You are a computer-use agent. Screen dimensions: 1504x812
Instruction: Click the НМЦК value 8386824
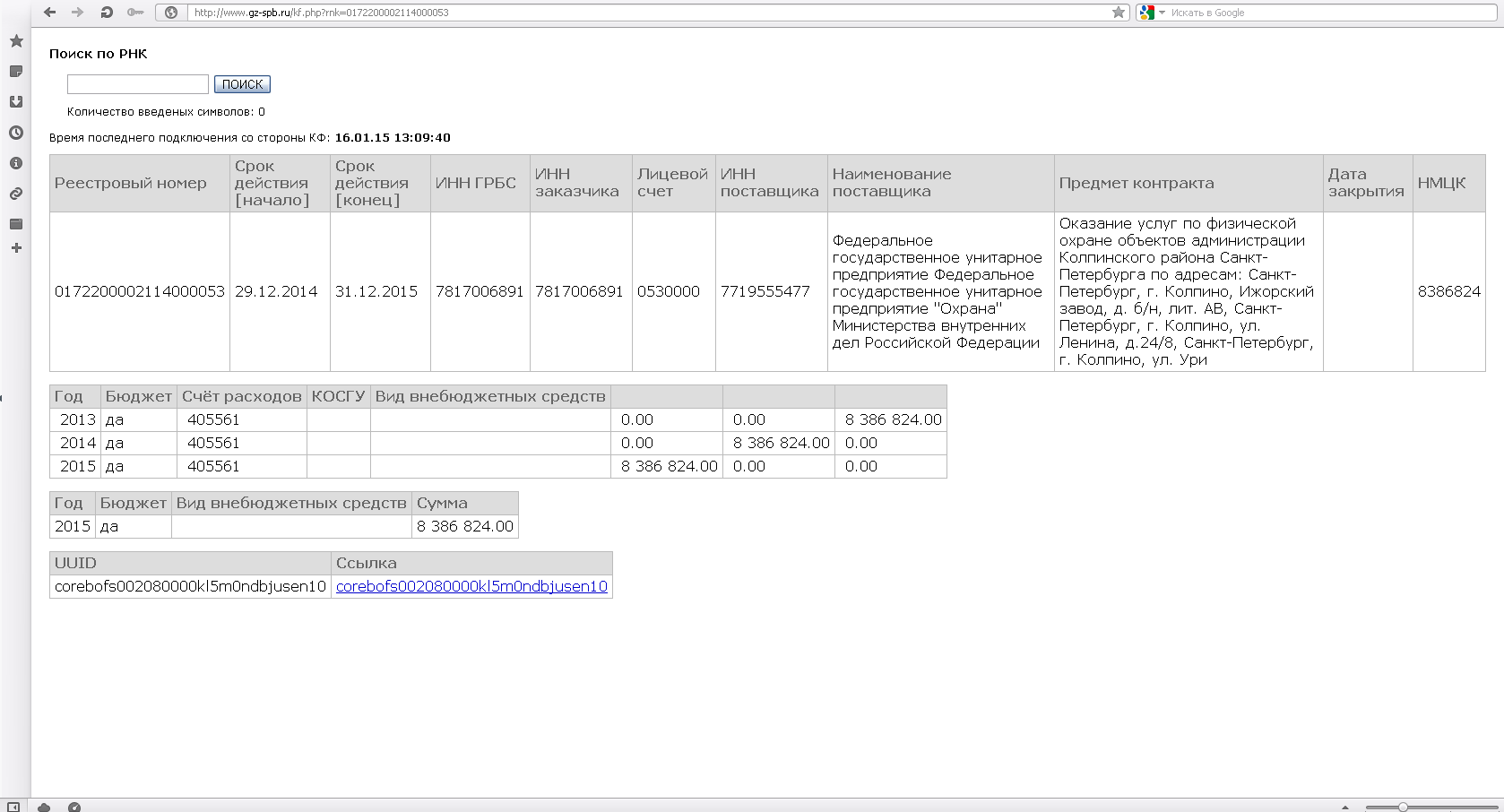click(1449, 291)
